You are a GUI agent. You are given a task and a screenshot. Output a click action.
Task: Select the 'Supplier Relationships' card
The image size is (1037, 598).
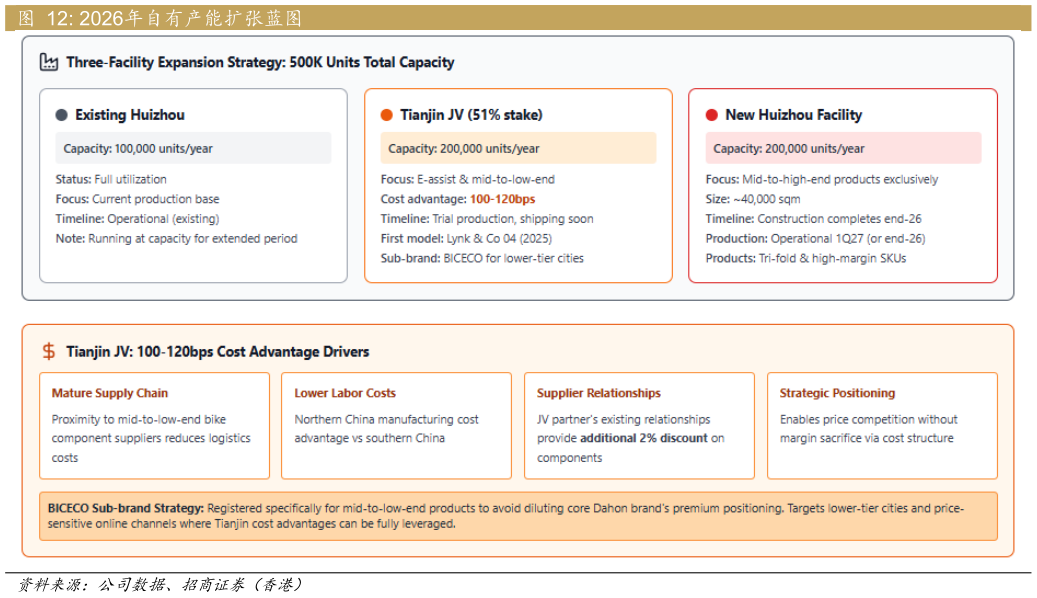pyautogui.click(x=639, y=426)
